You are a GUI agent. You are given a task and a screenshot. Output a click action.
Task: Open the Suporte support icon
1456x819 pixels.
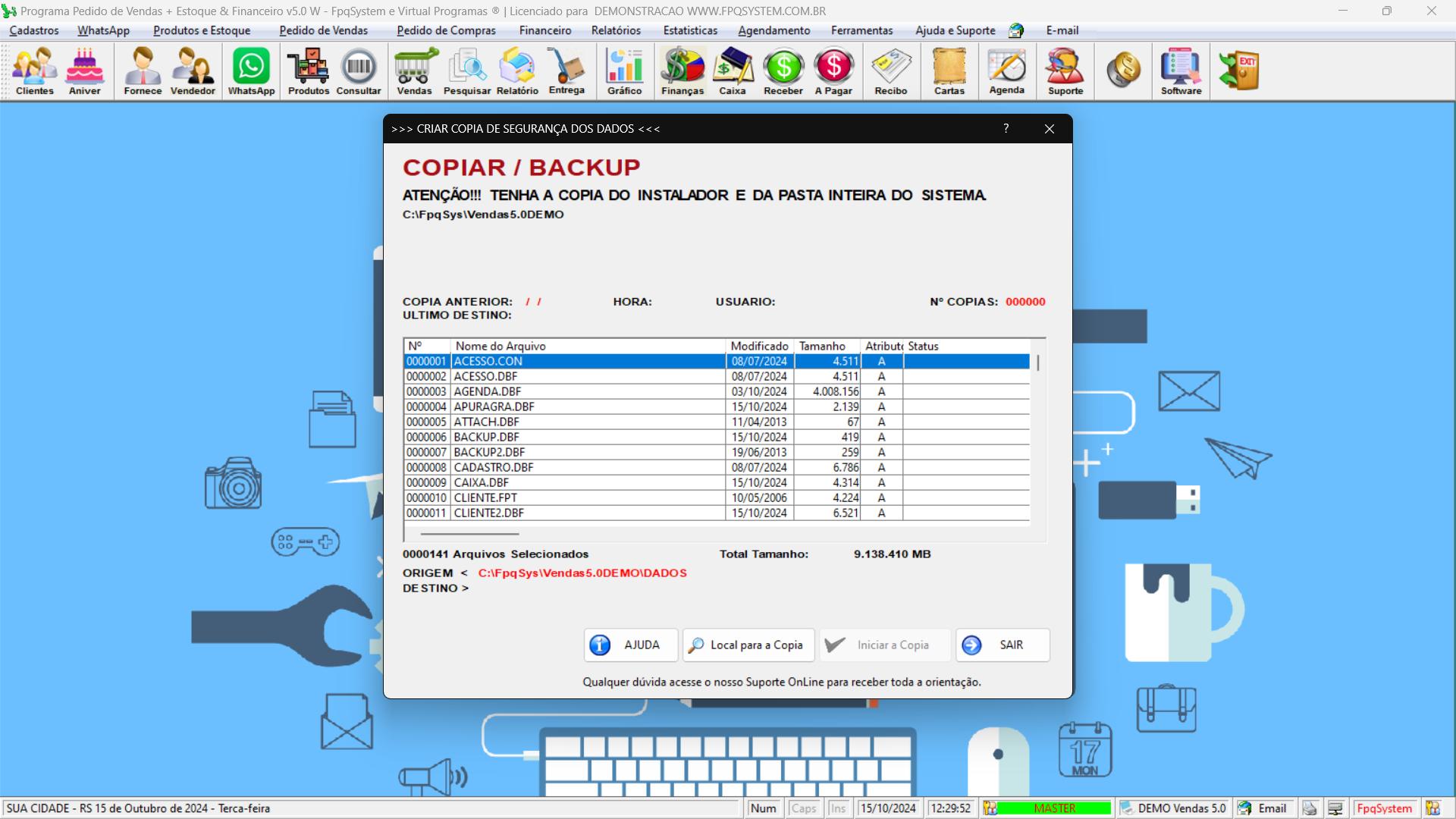[x=1065, y=71]
